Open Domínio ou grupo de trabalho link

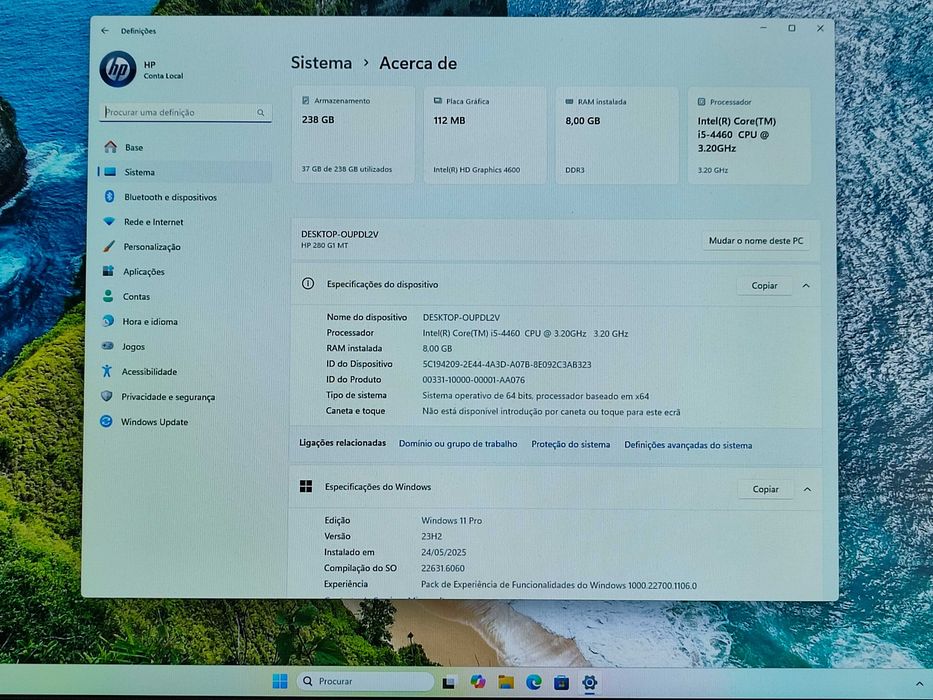click(458, 444)
